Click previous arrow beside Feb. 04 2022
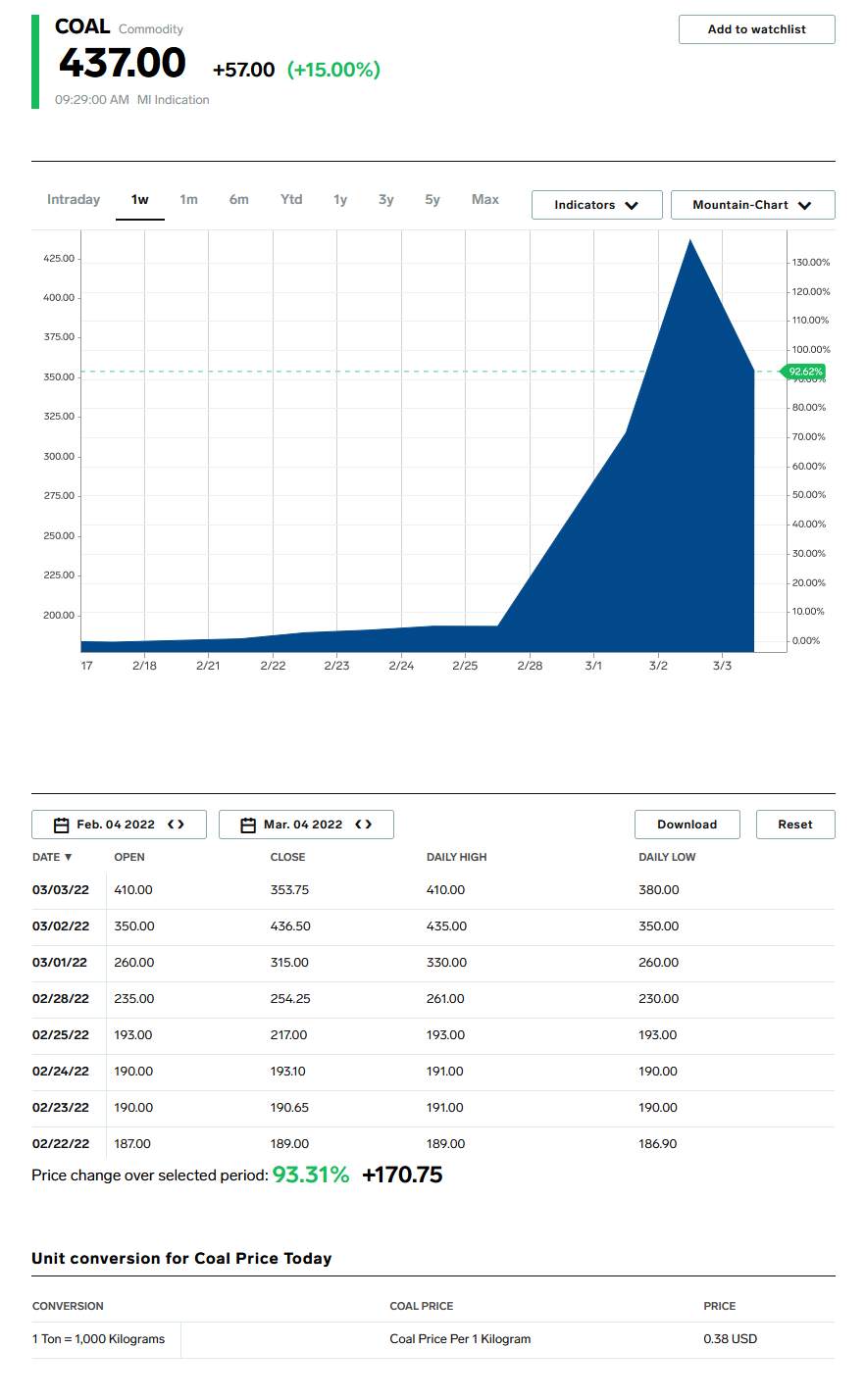 pos(172,825)
